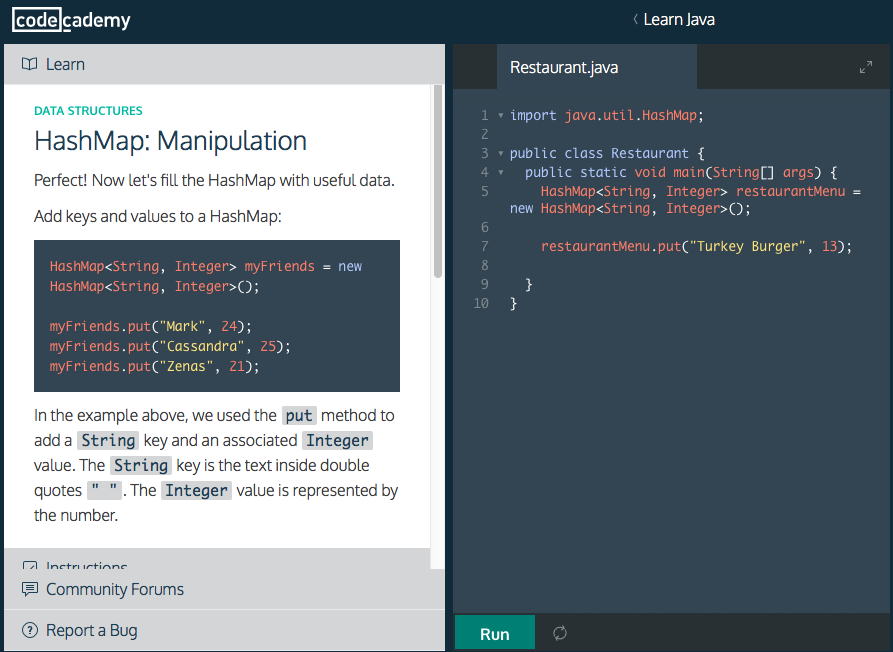Click the reset code icon beside Run

pyautogui.click(x=559, y=632)
